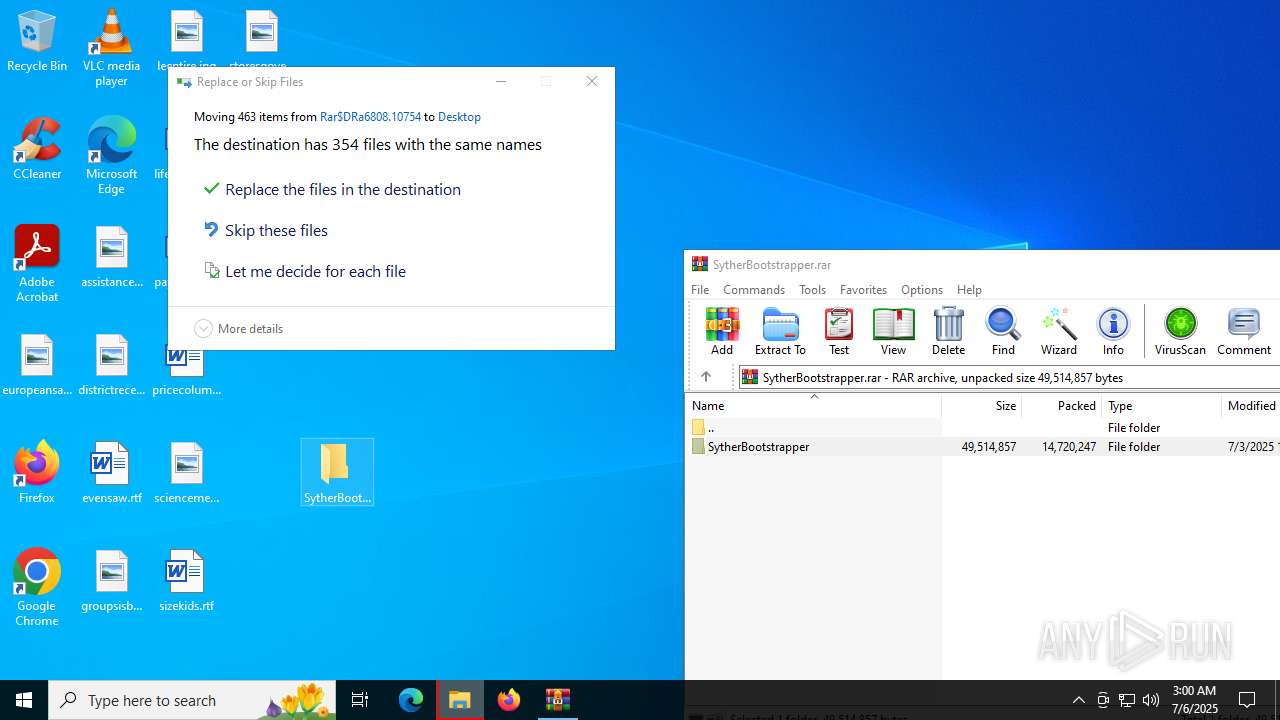Run the VirusScan toolbar icon
The image size is (1280, 720).
(x=1180, y=332)
